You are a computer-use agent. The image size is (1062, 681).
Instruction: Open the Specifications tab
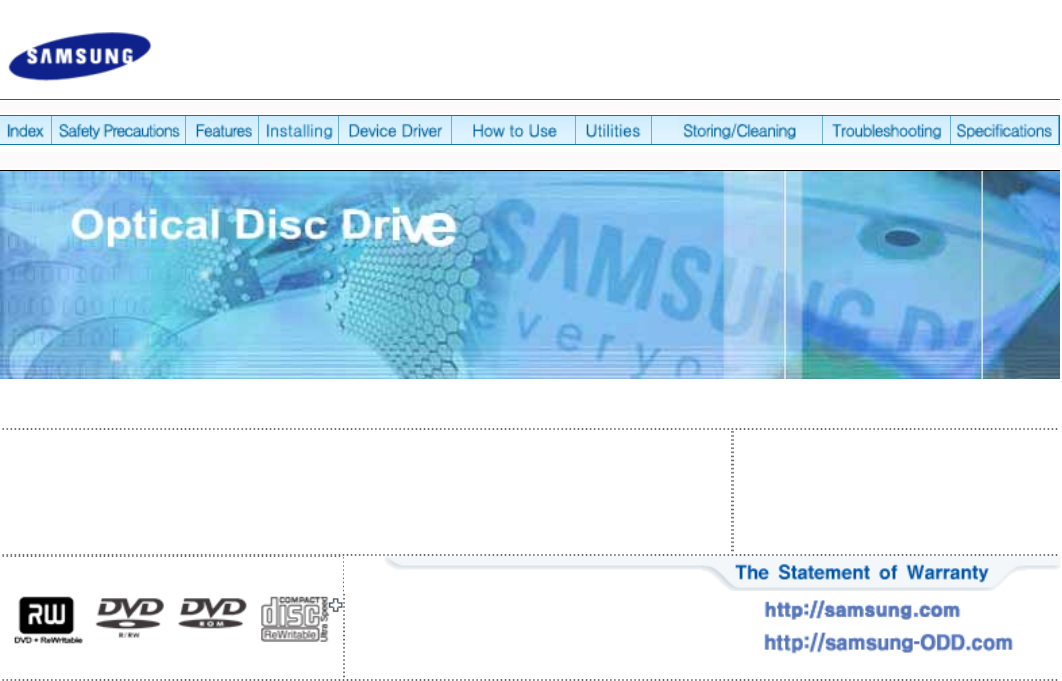click(x=1004, y=131)
